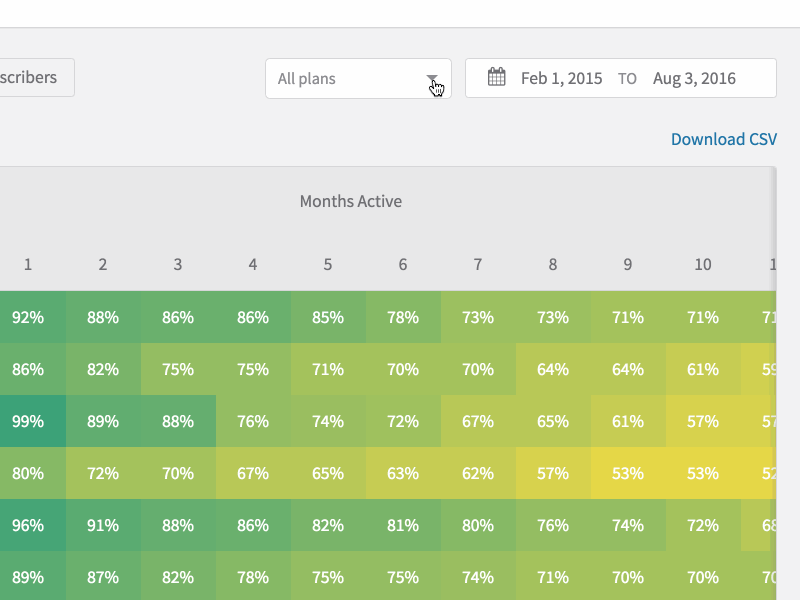Change the start date Feb 1, 2015
This screenshot has width=800, height=600.
pyautogui.click(x=561, y=77)
